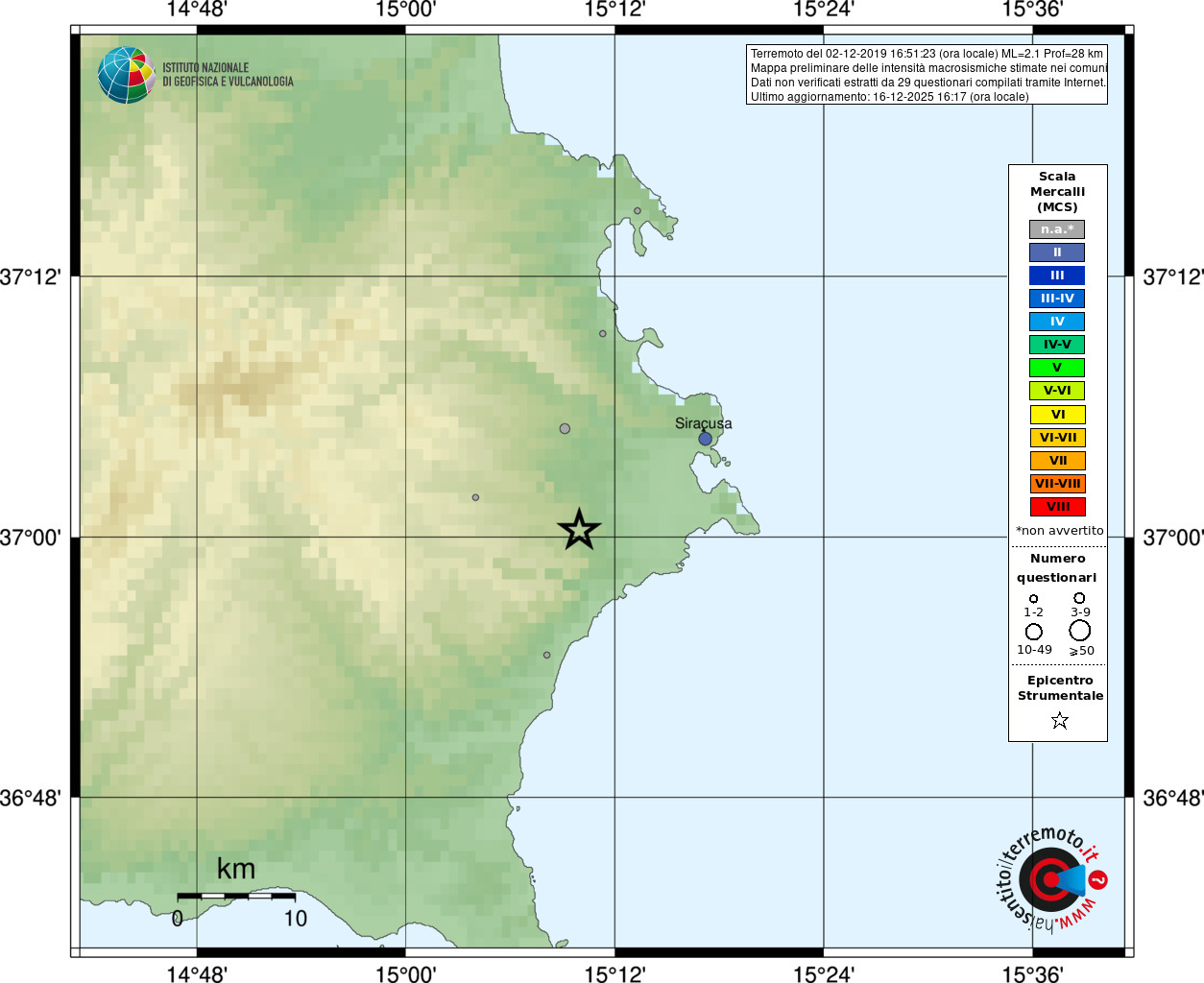Click the left axis 37°12' label
The width and height of the screenshot is (1204, 983).
click(31, 277)
